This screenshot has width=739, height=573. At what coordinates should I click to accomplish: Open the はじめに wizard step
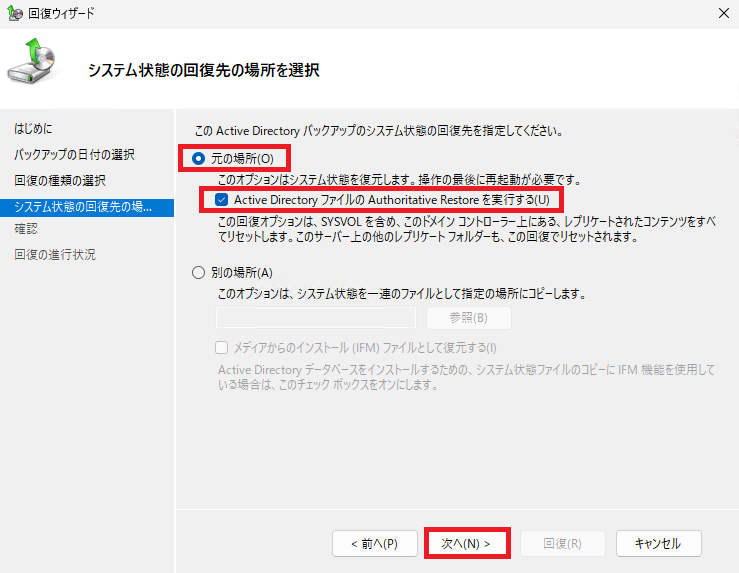(x=33, y=129)
